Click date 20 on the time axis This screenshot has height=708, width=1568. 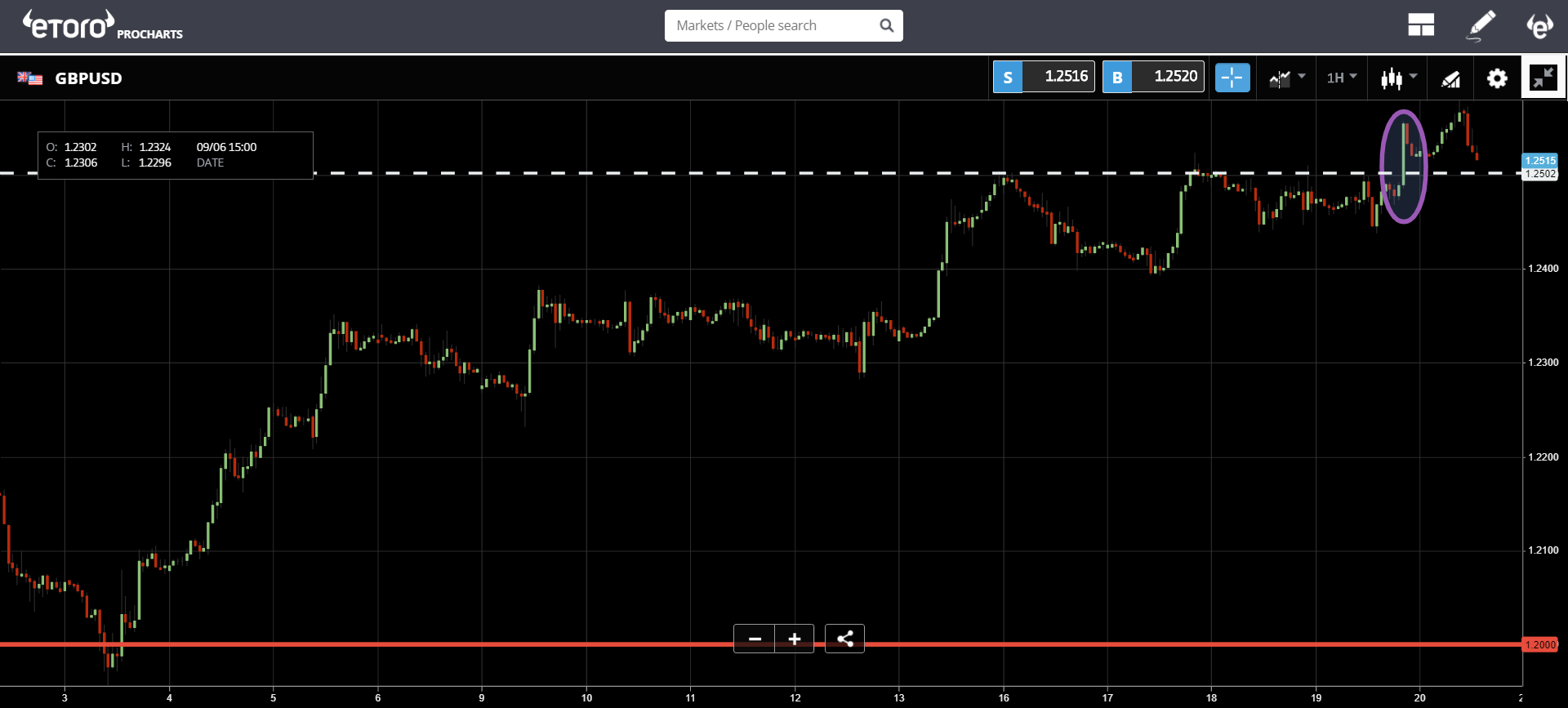1420,698
